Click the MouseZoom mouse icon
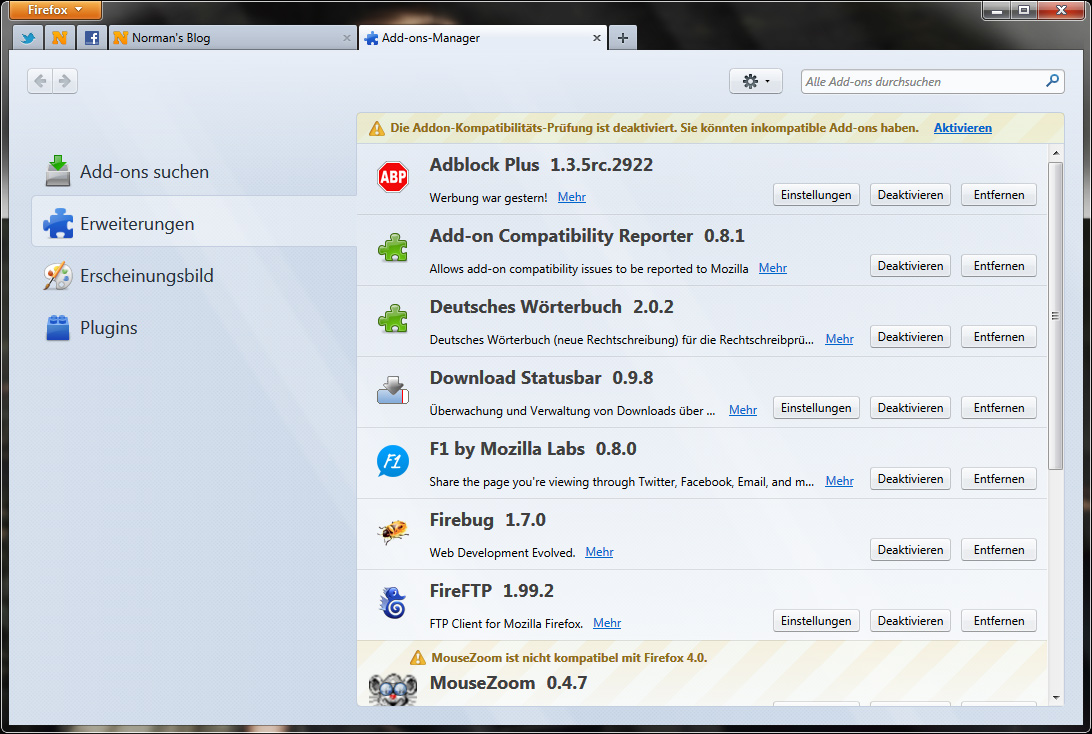Image resolution: width=1092 pixels, height=734 pixels. click(393, 689)
